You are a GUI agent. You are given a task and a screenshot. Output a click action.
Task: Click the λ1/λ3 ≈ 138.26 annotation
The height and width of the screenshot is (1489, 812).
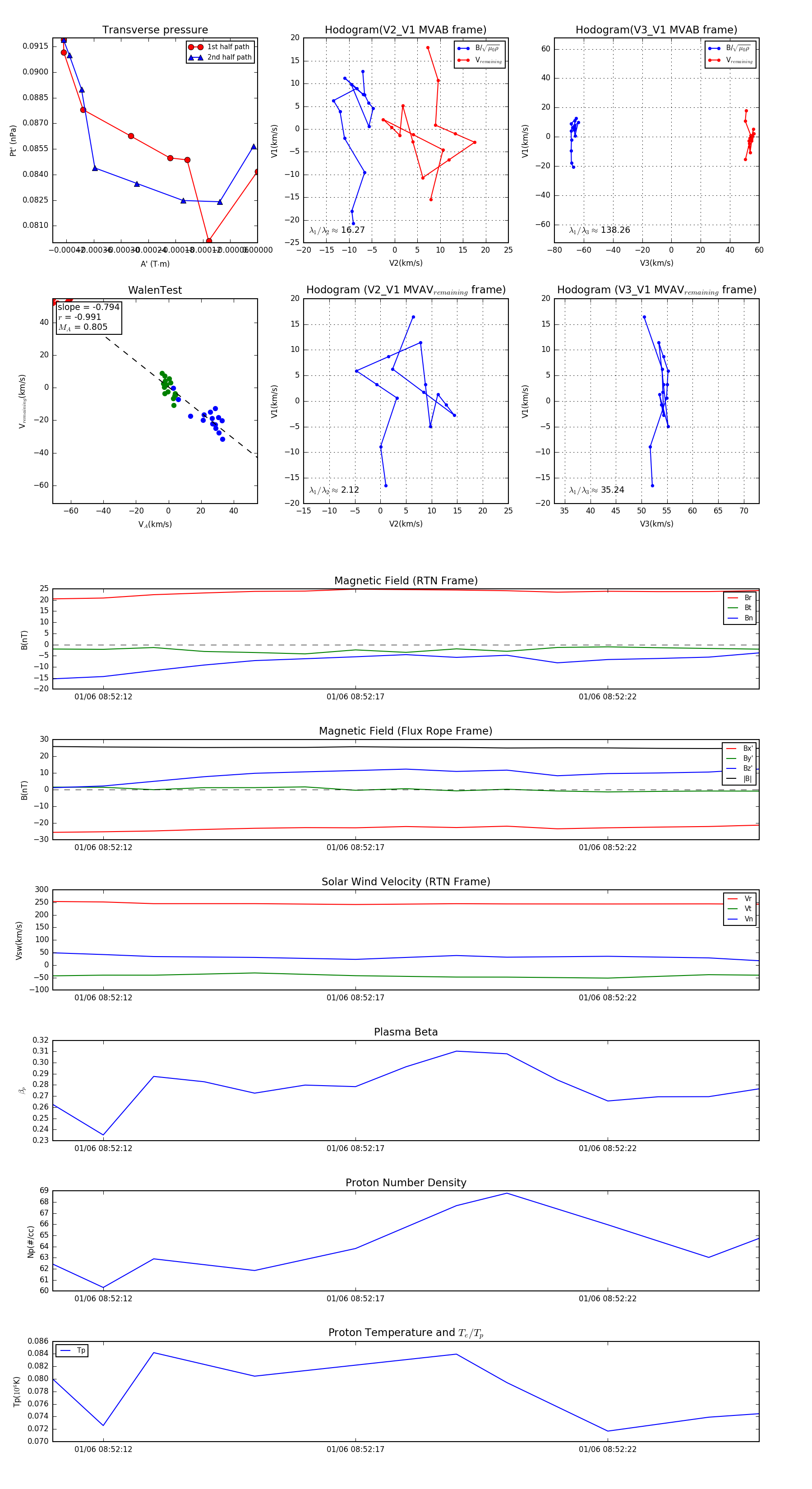(600, 230)
